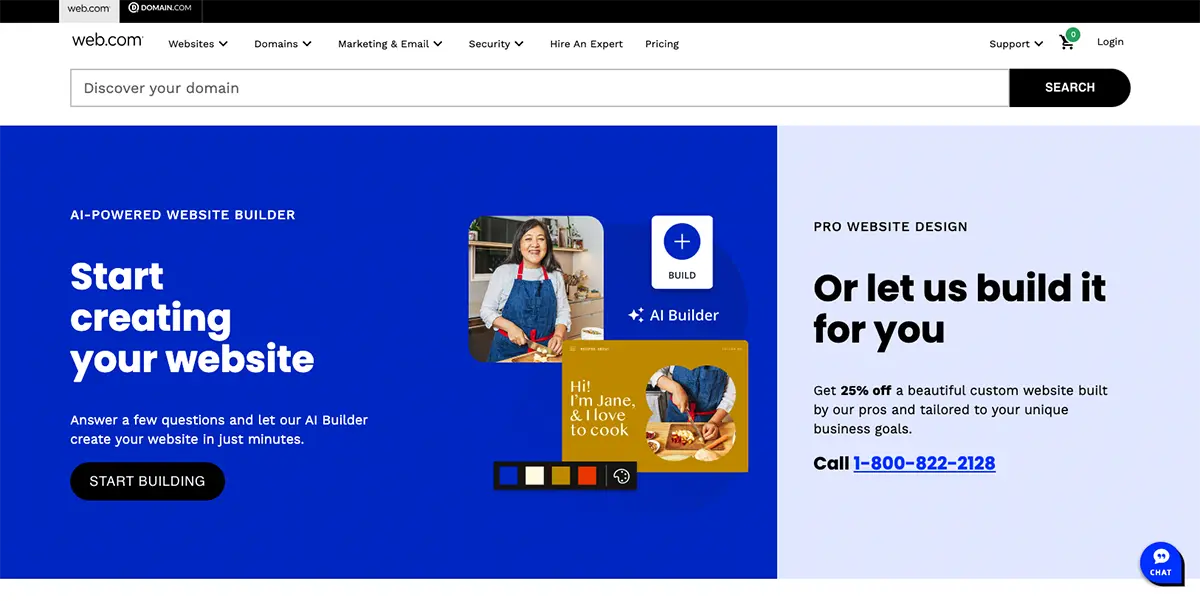Image resolution: width=1200 pixels, height=601 pixels.
Task: Expand the Websites dropdown menu
Action: (x=198, y=44)
